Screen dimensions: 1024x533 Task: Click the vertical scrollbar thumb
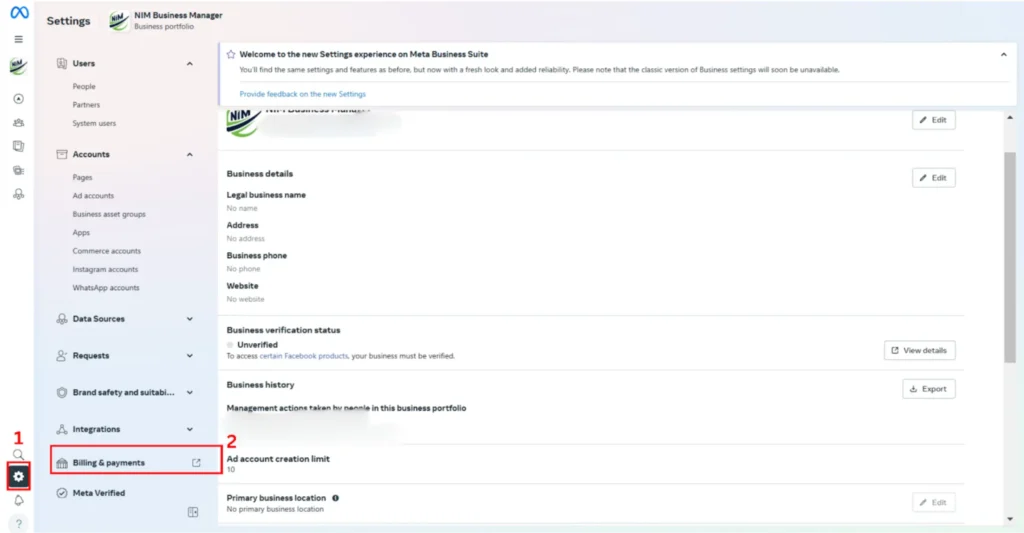(1010, 257)
